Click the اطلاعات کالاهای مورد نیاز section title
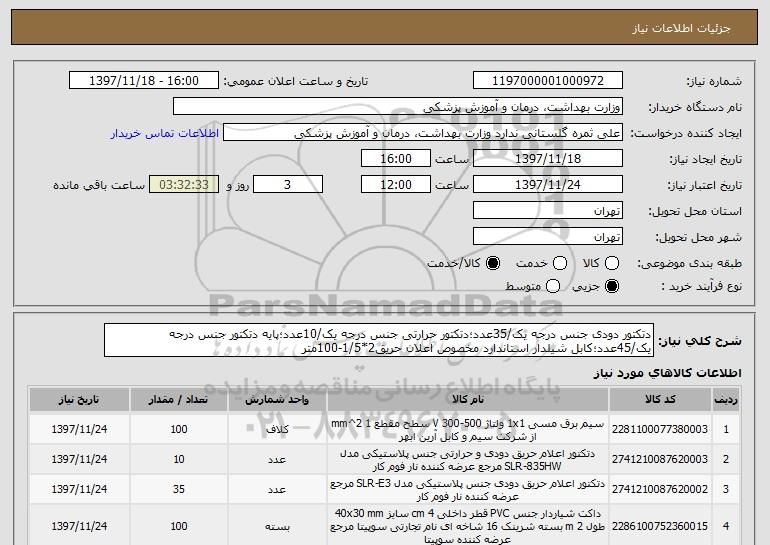Screen dimensions: 770x545 click(668, 374)
